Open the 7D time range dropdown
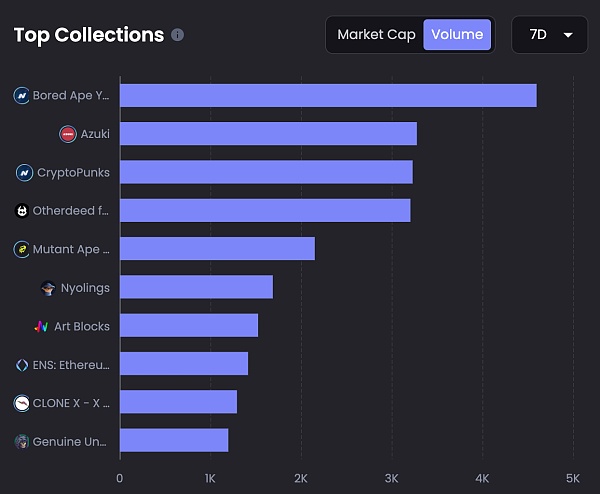Viewport: 600px width, 494px height. (x=549, y=35)
